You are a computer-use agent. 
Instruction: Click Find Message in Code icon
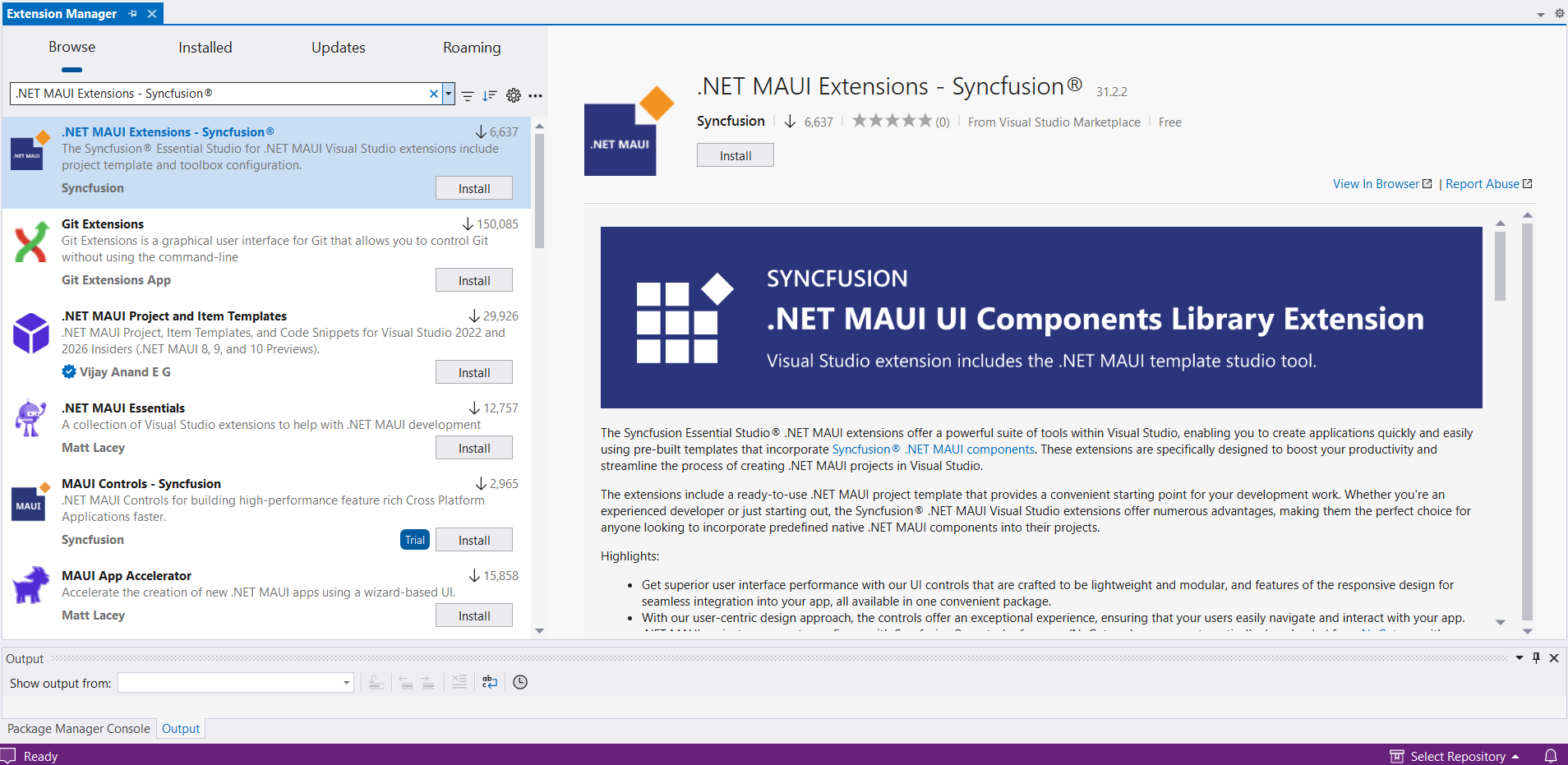tap(376, 682)
